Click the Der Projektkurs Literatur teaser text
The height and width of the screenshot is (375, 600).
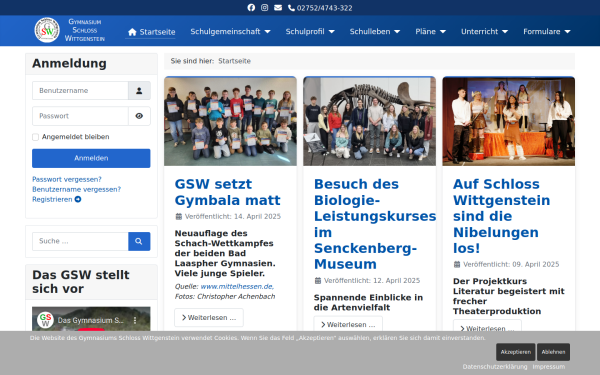[x=509, y=296]
